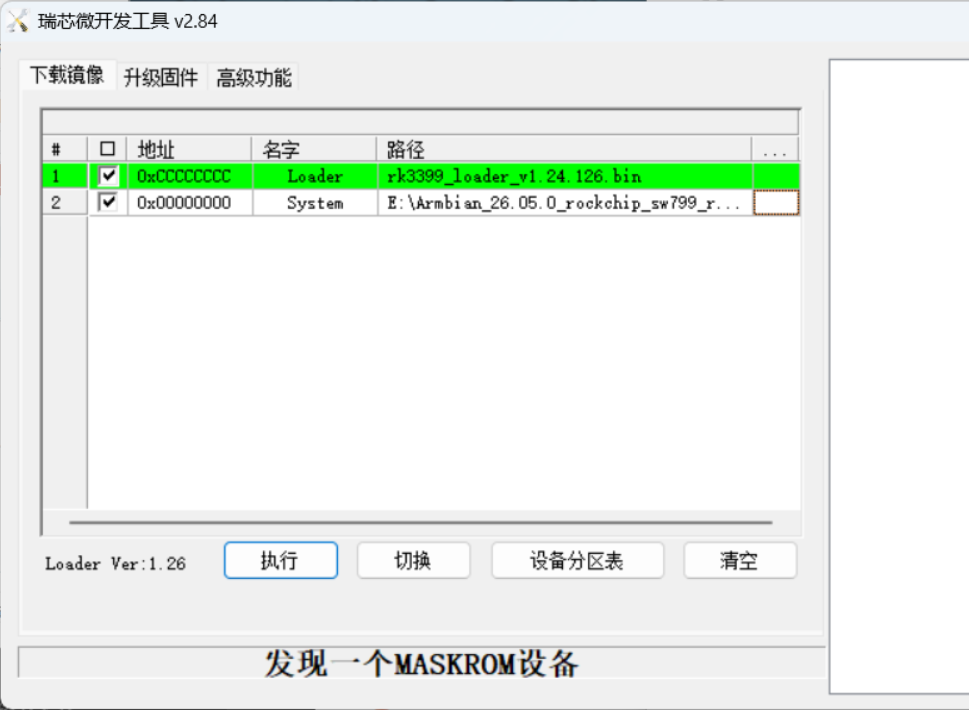
Task: Select the Armbian image path cell
Action: coord(565,202)
